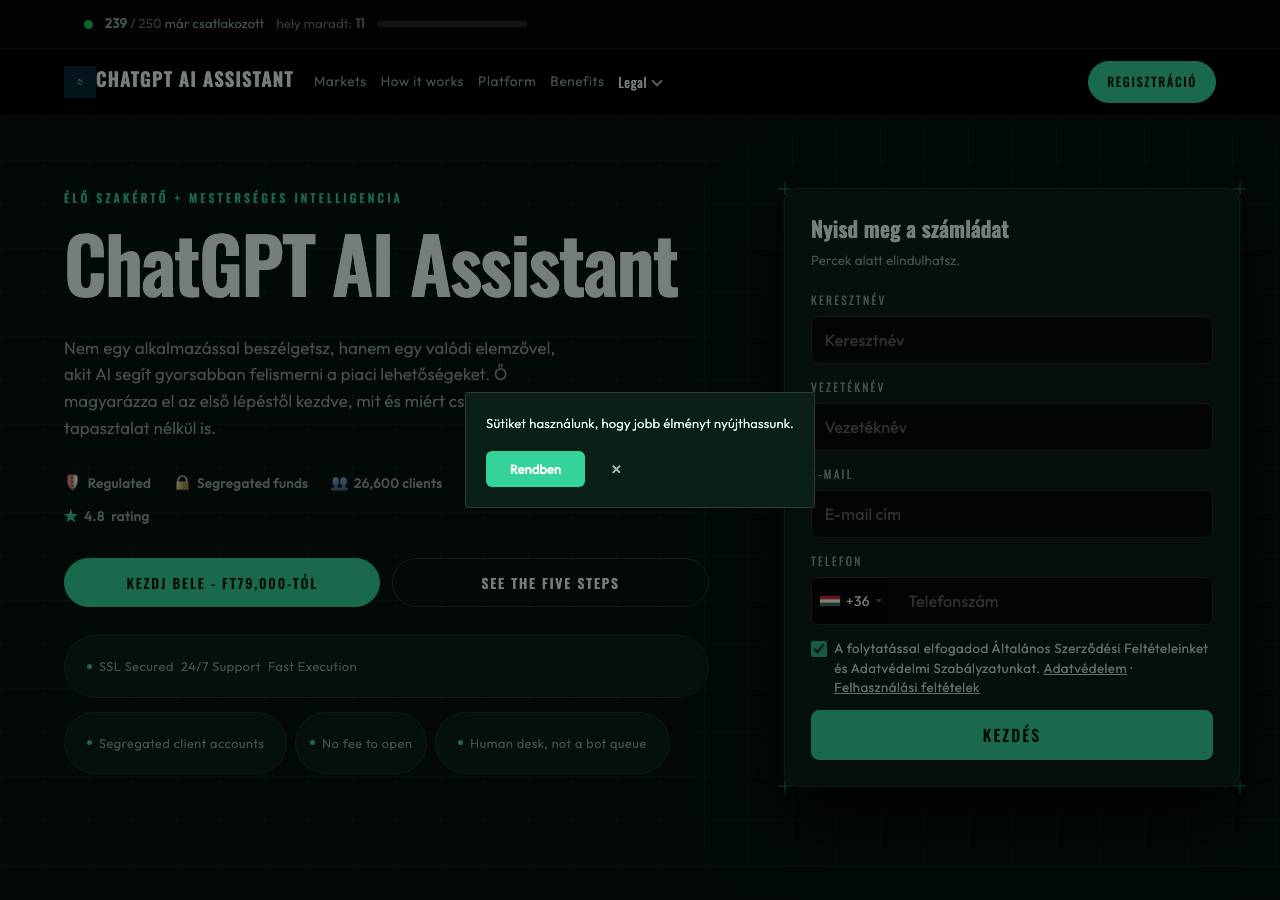Click the Regisztráció button
Screen dimensions: 1280x900
click(1152, 82)
